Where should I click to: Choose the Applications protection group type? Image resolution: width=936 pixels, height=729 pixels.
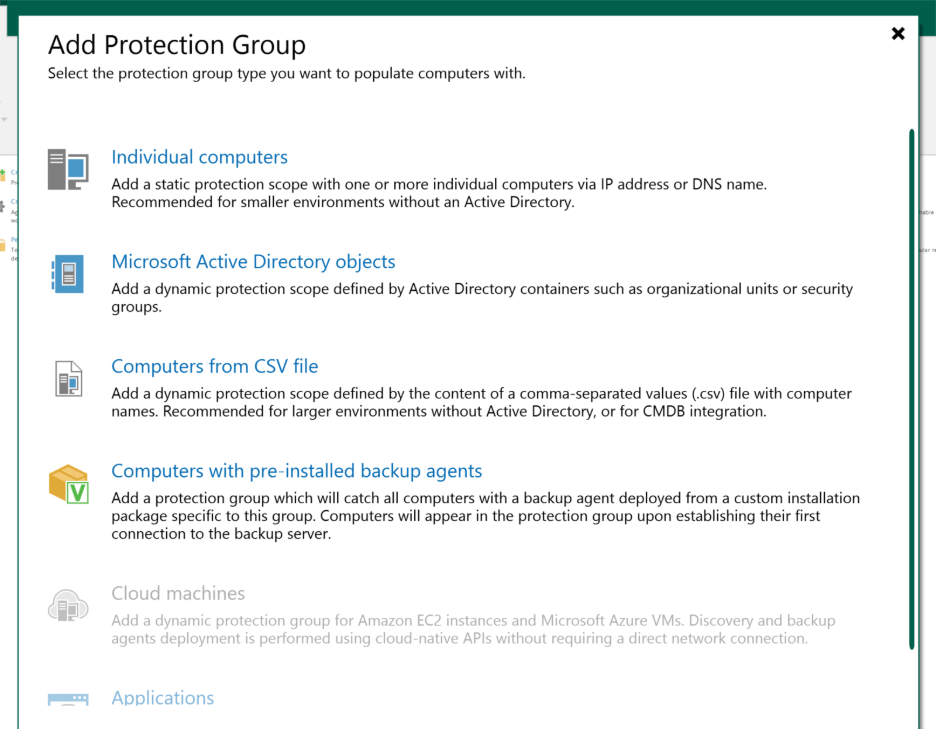pos(162,698)
